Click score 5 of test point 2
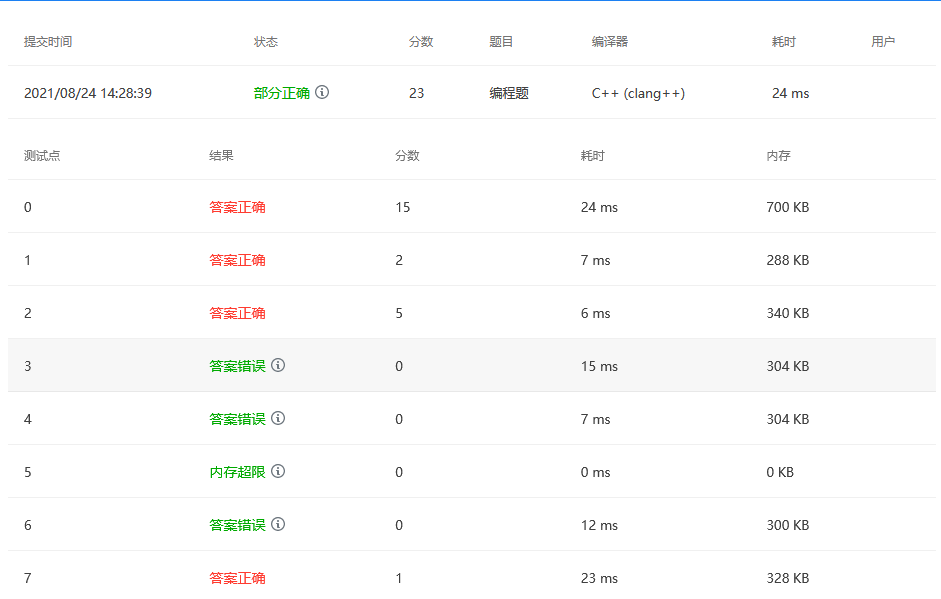 click(399, 313)
